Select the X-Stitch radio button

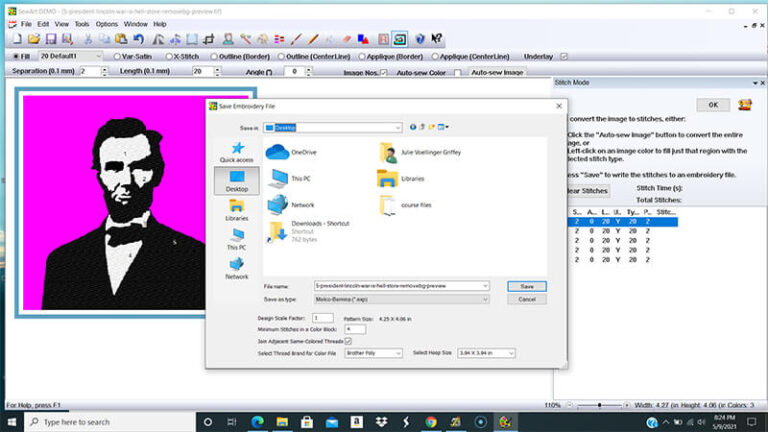click(x=169, y=57)
